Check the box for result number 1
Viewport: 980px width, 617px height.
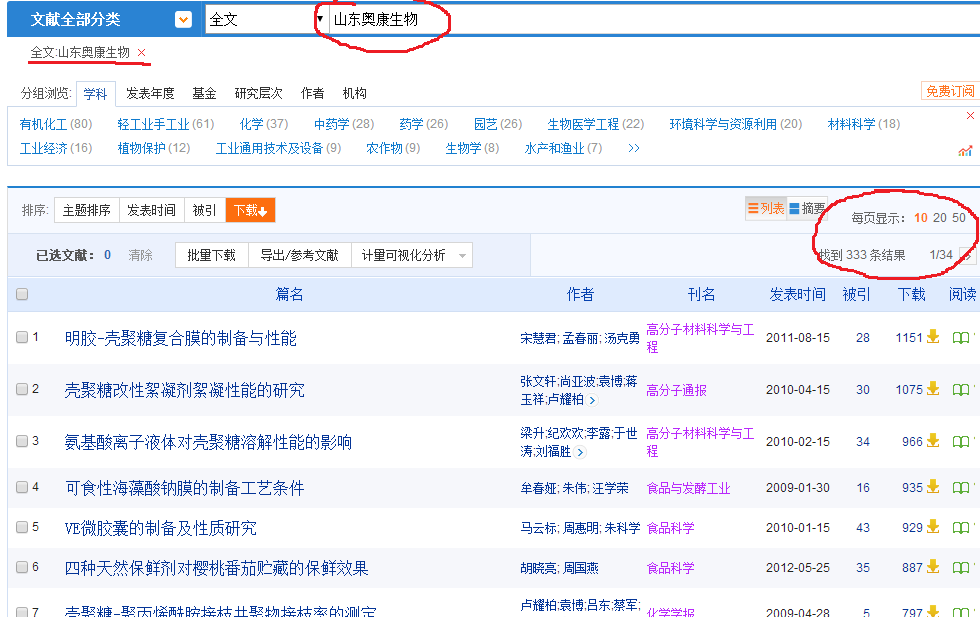point(22,337)
